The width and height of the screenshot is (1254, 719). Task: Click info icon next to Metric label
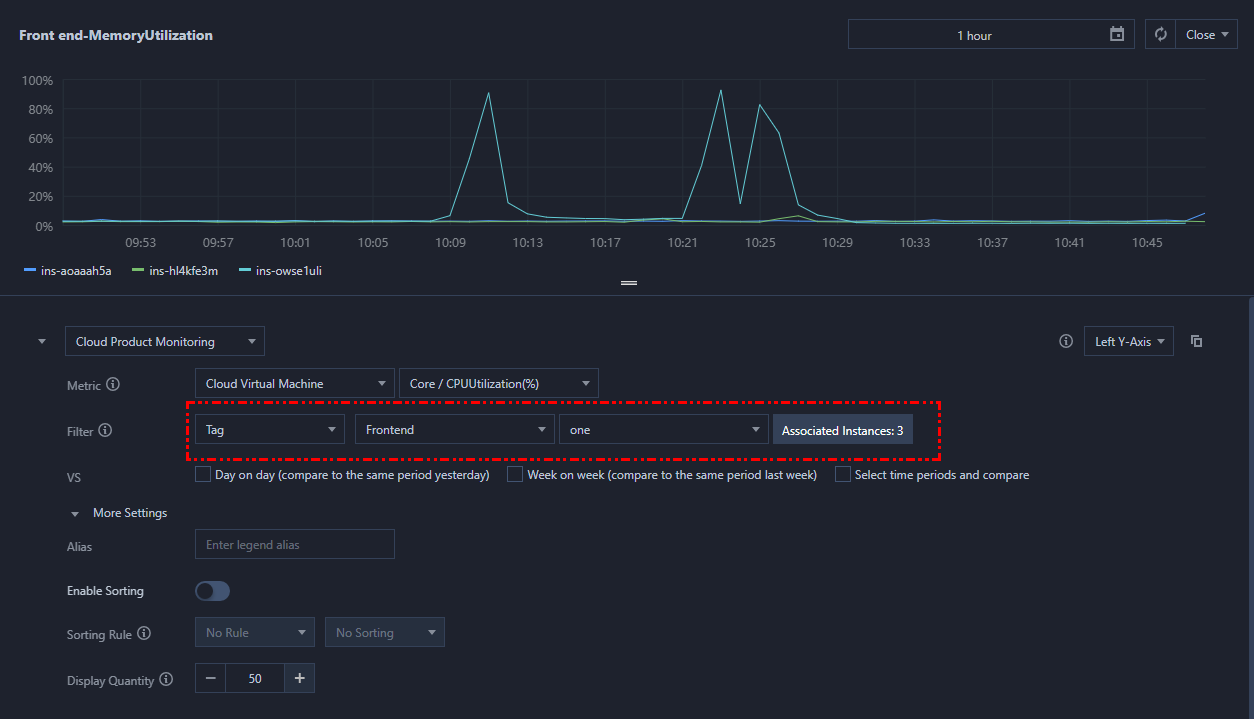click(113, 385)
